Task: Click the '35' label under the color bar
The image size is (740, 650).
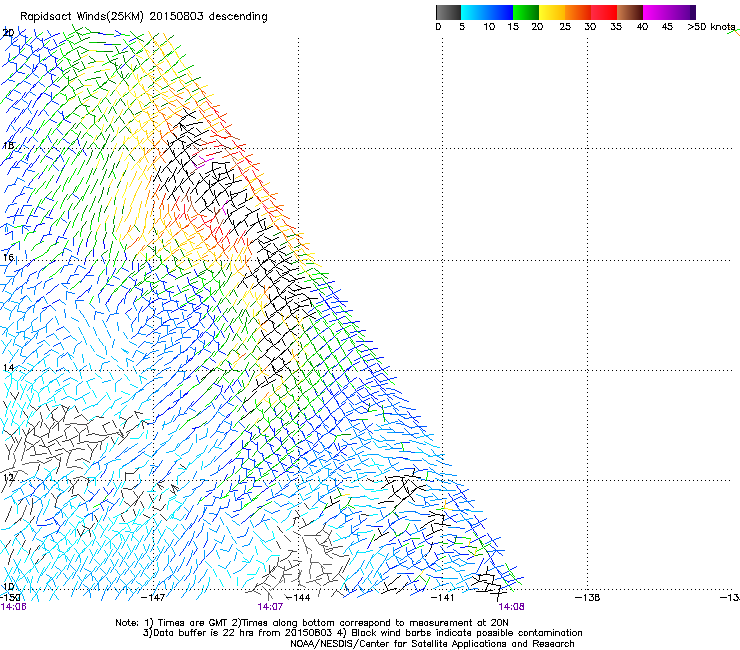Action: (616, 27)
